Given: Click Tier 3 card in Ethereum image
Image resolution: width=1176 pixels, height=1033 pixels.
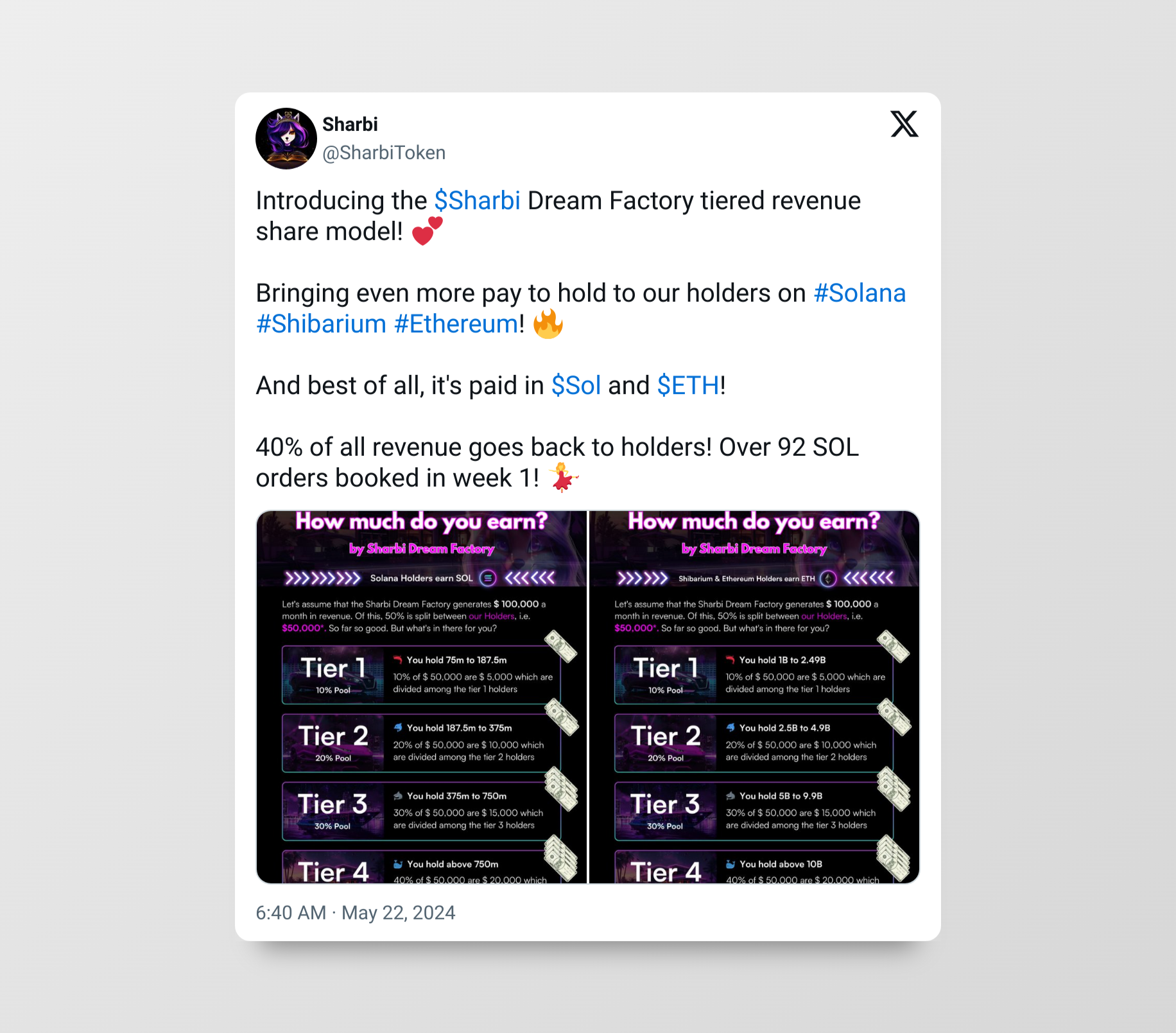Looking at the screenshot, I should click(x=754, y=812).
